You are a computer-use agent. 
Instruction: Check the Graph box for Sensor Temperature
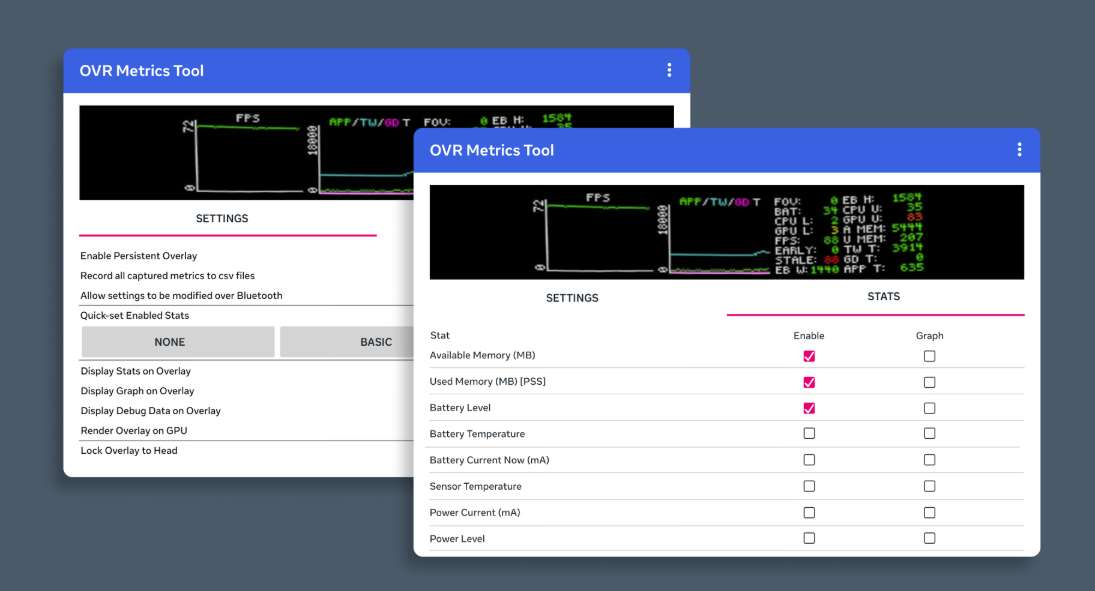[929, 486]
